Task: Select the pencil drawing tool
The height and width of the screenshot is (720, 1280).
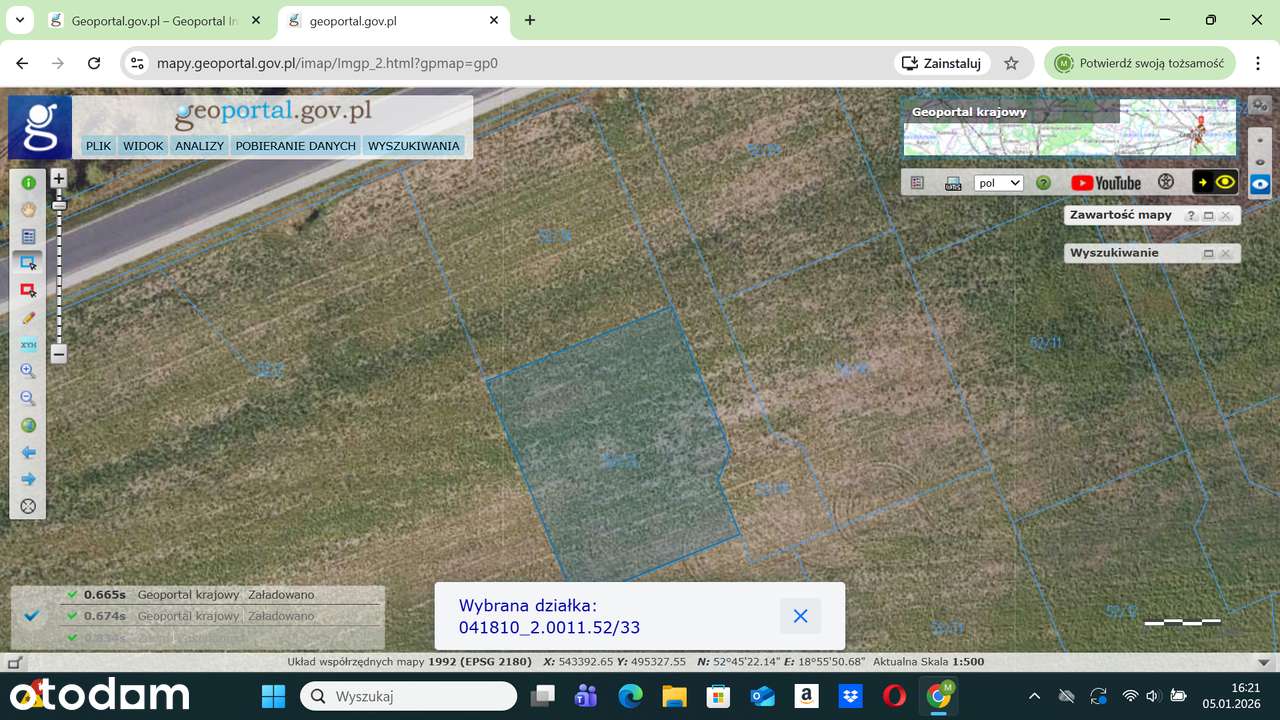Action: coord(28,317)
